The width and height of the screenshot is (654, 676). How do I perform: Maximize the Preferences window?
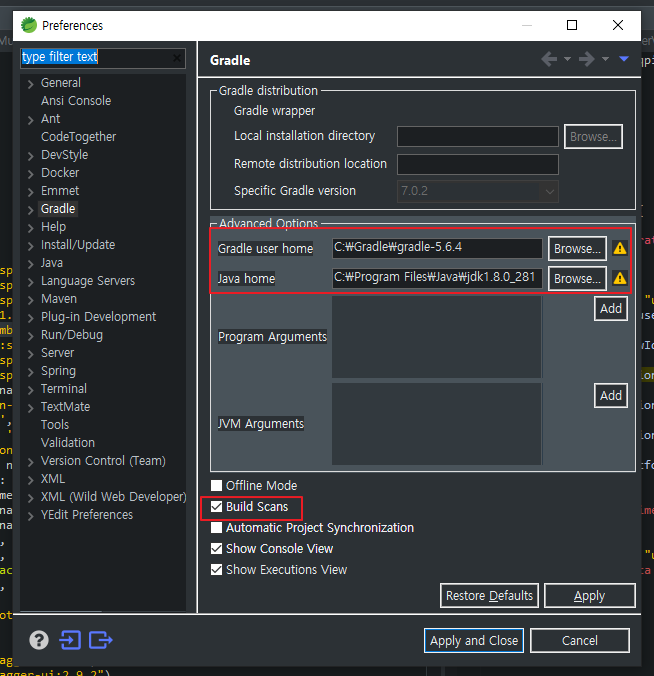[572, 25]
